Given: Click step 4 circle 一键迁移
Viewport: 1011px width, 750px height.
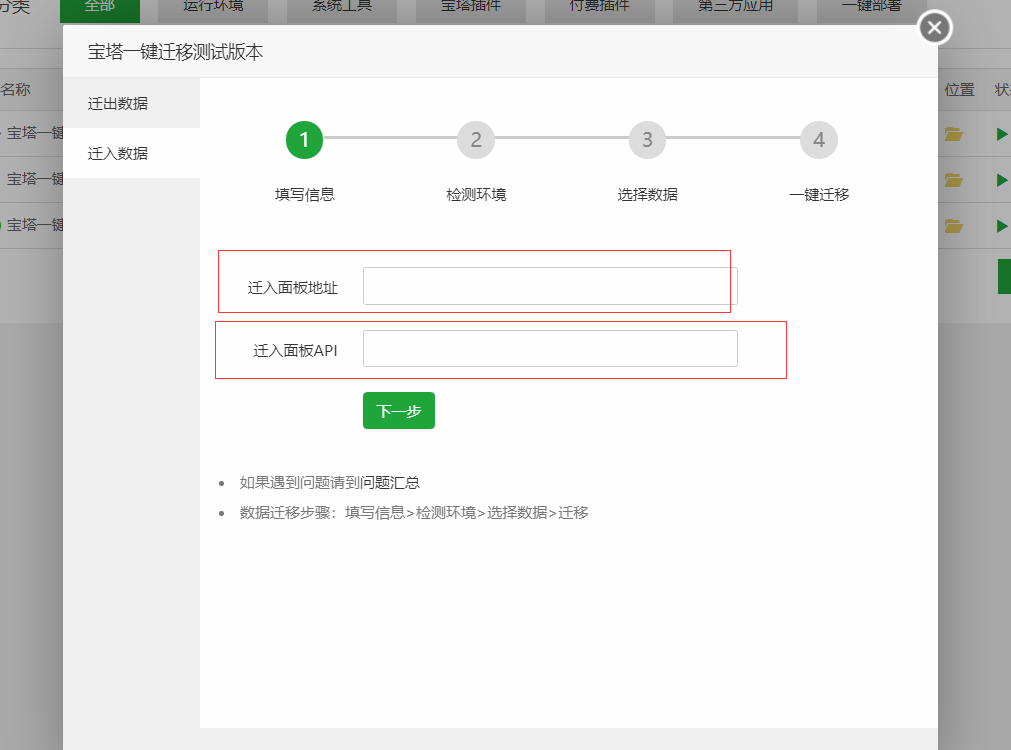Looking at the screenshot, I should [819, 140].
